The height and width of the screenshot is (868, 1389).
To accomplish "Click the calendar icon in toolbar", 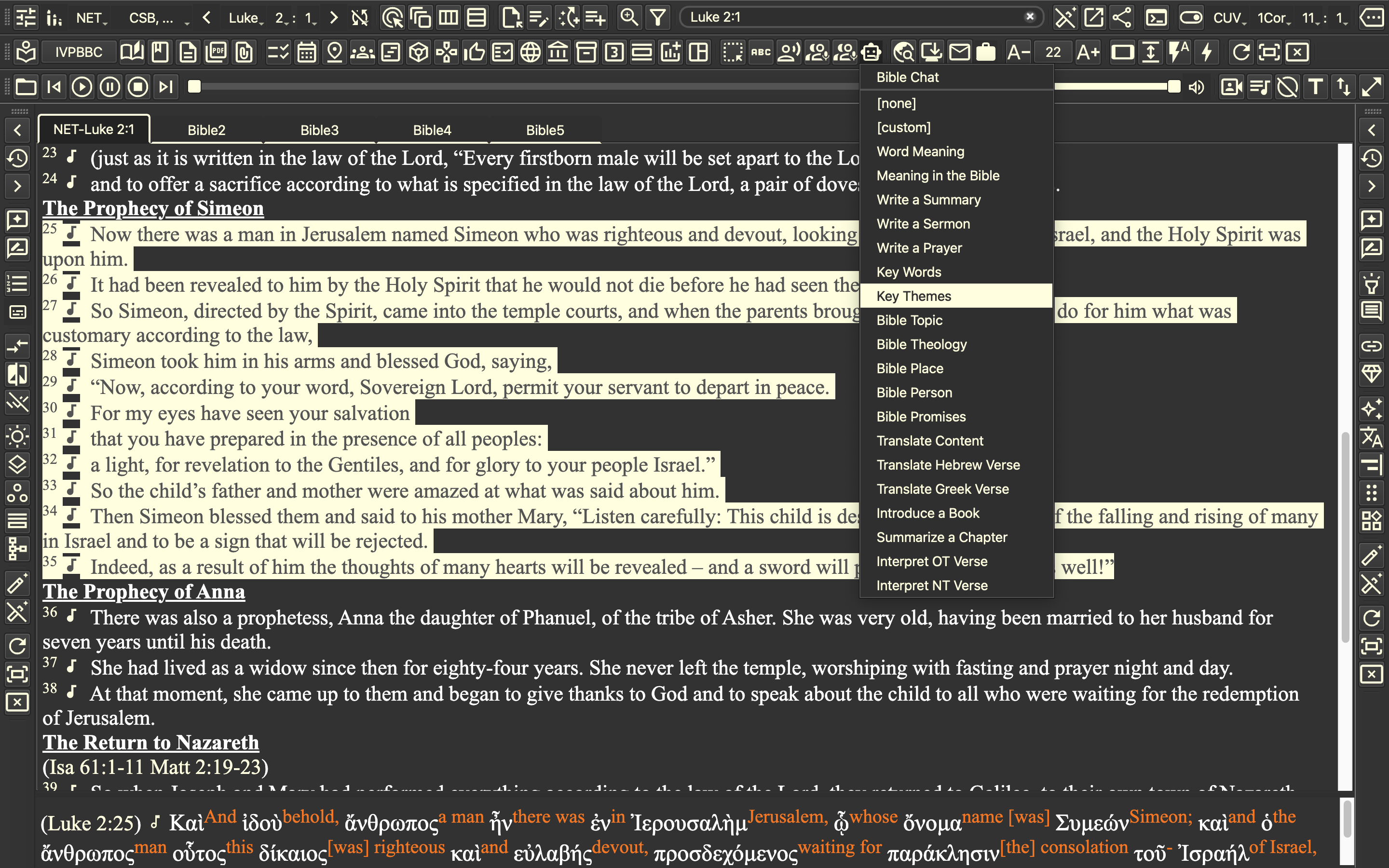I will [x=307, y=52].
